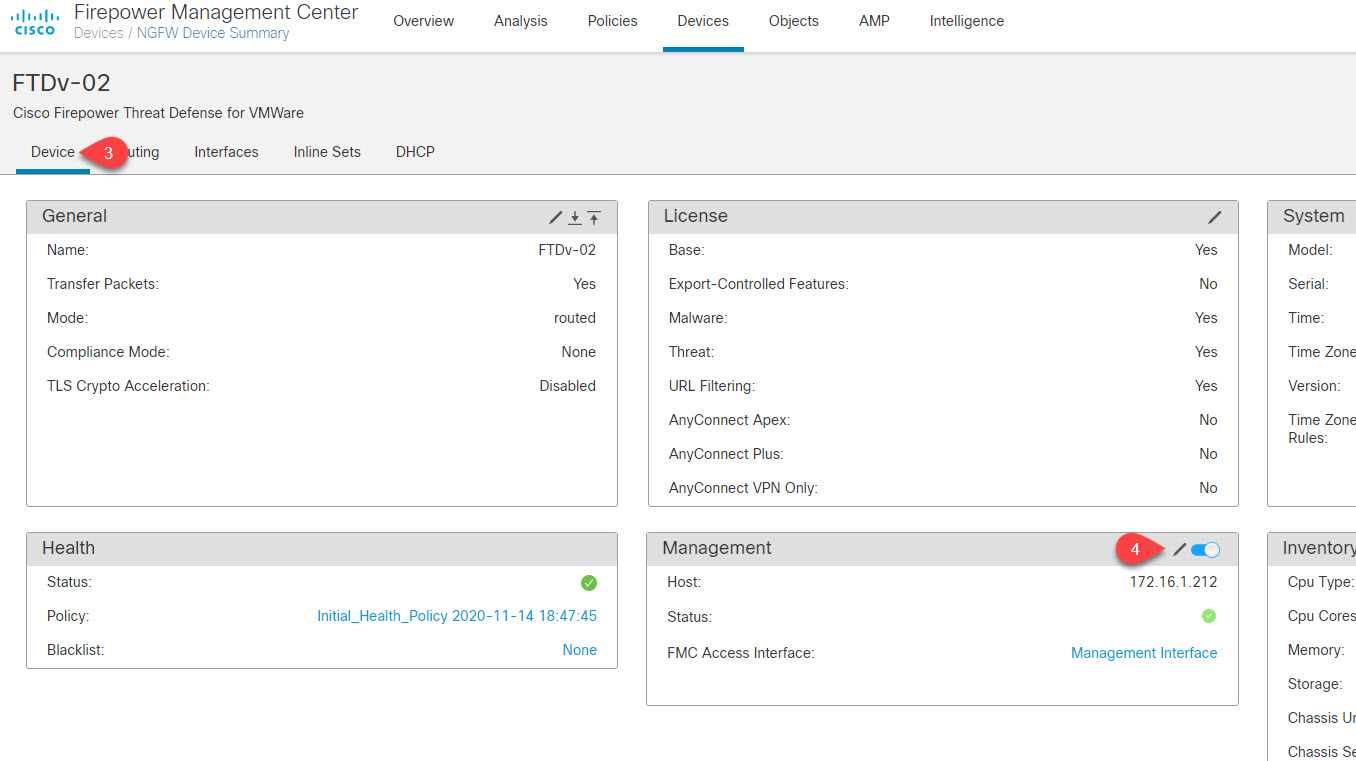Click the green Management status check icon
This screenshot has width=1356, height=761.
[x=1208, y=616]
